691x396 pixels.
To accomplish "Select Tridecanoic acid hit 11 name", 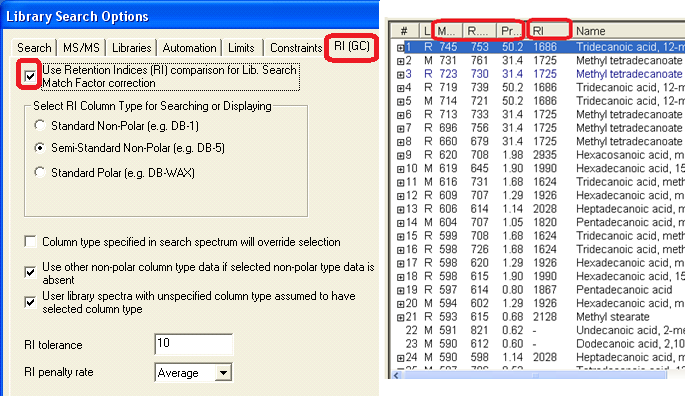I will [630, 182].
